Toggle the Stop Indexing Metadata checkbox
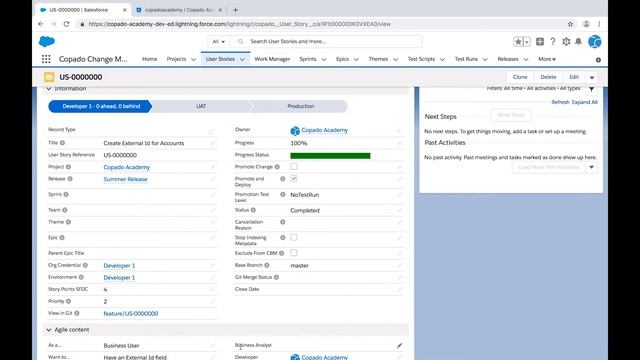This screenshot has width=640, height=360. tap(293, 238)
